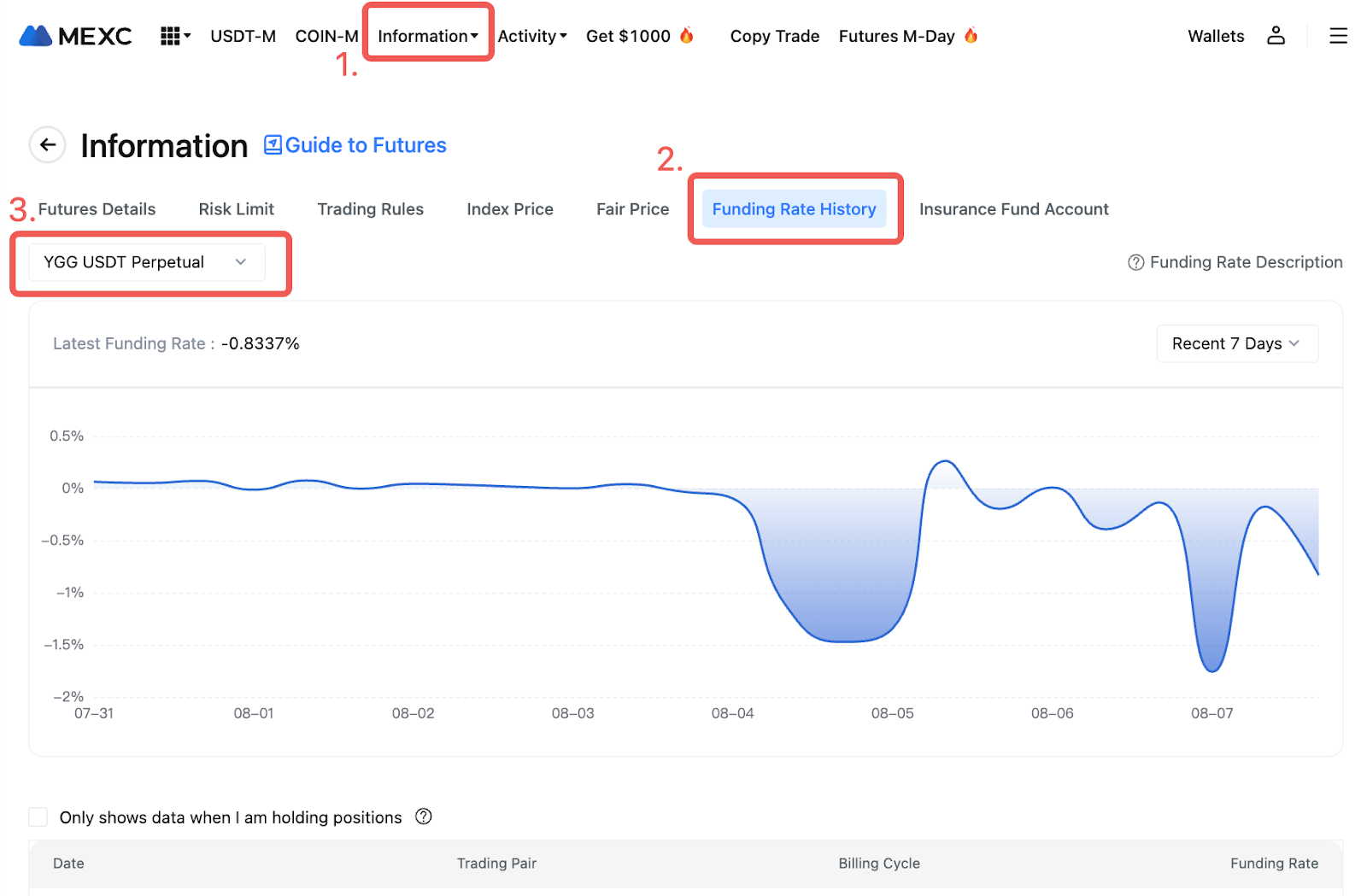Click the back arrow button
This screenshot has height=896, width=1367.
pos(48,145)
